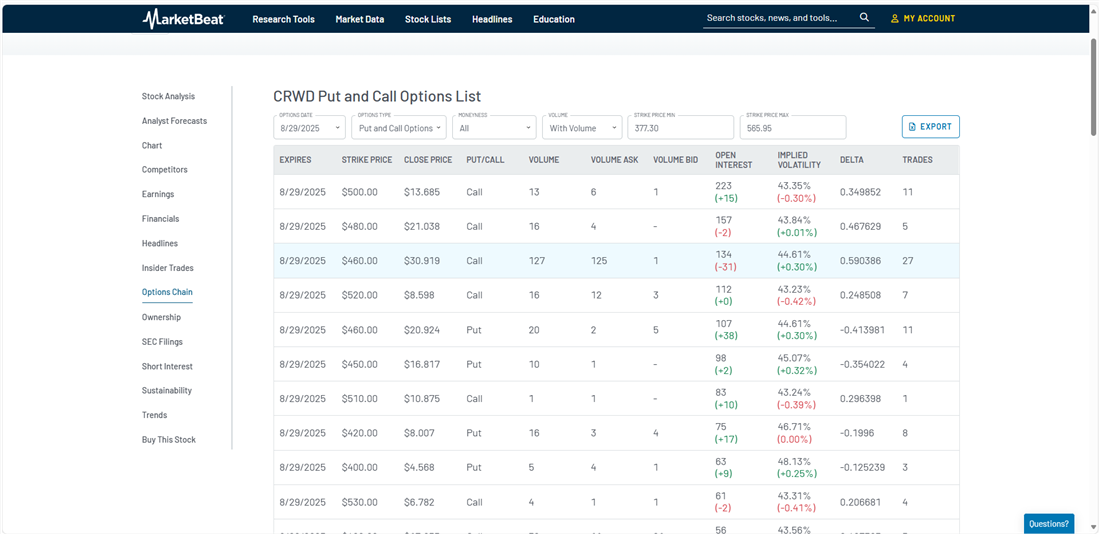Select Analyst Forecasts in the sidebar

[x=174, y=121]
